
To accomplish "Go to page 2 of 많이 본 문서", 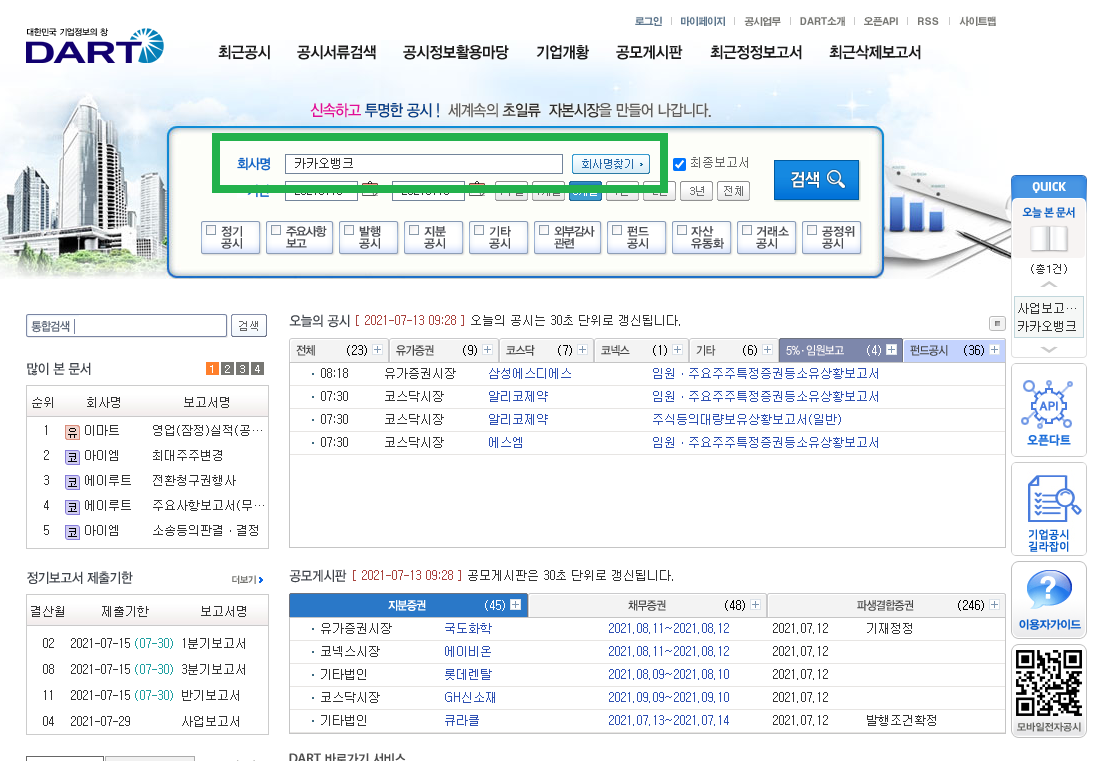I will (x=227, y=369).
